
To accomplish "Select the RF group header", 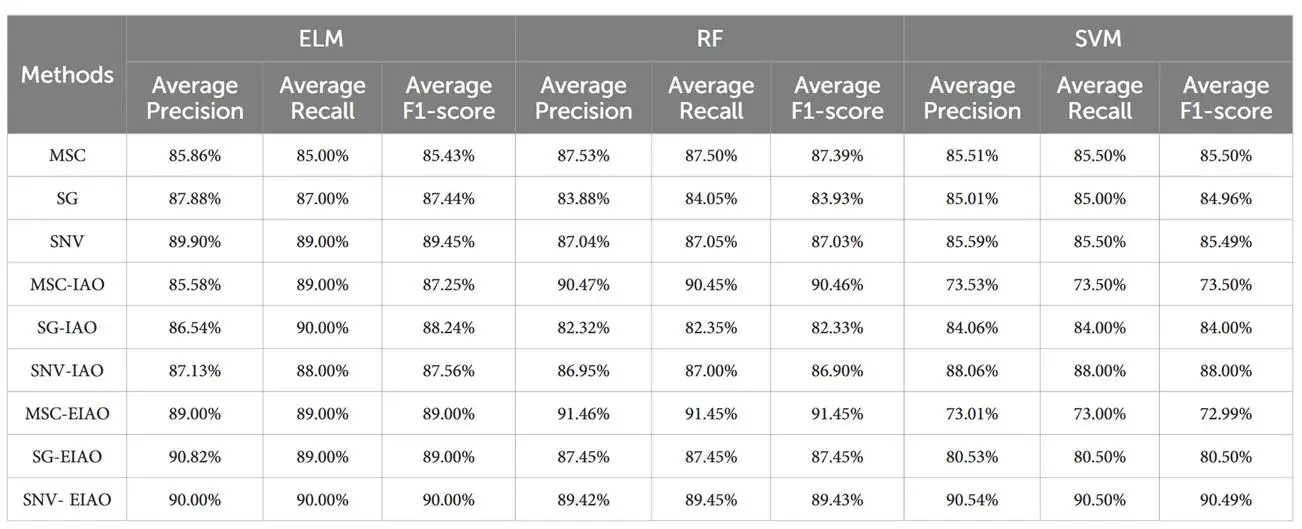I will 709,39.
